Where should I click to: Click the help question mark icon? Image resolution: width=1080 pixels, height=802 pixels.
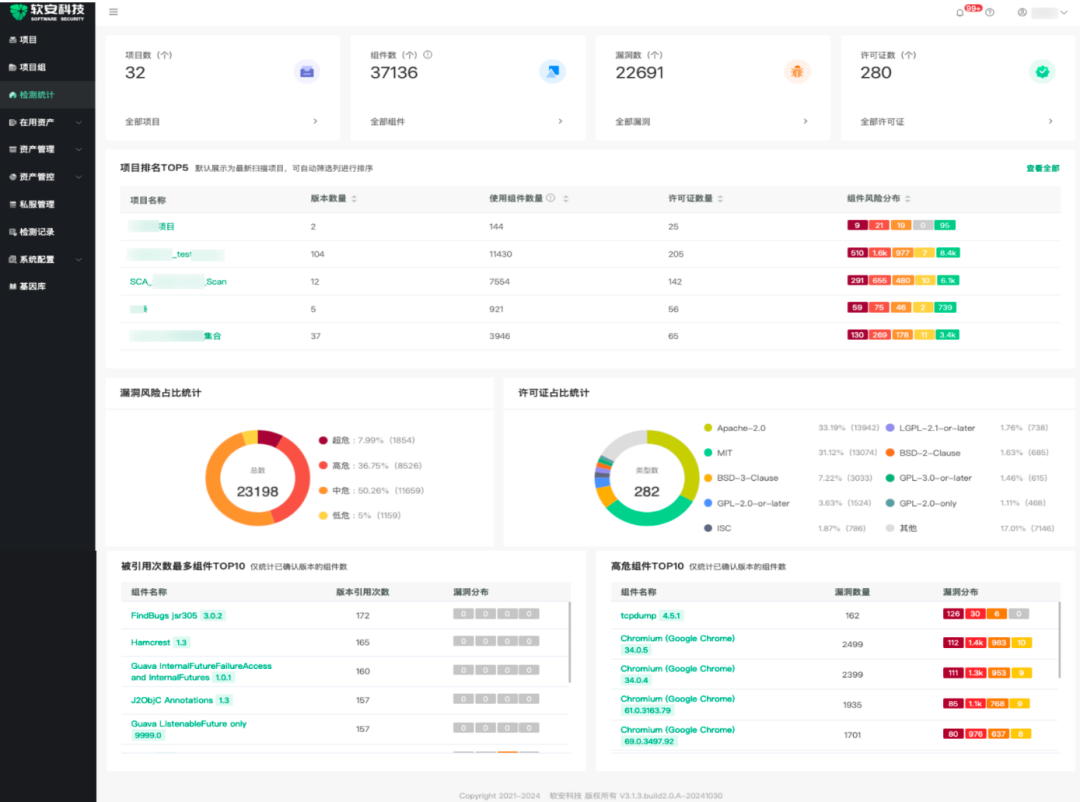point(990,12)
